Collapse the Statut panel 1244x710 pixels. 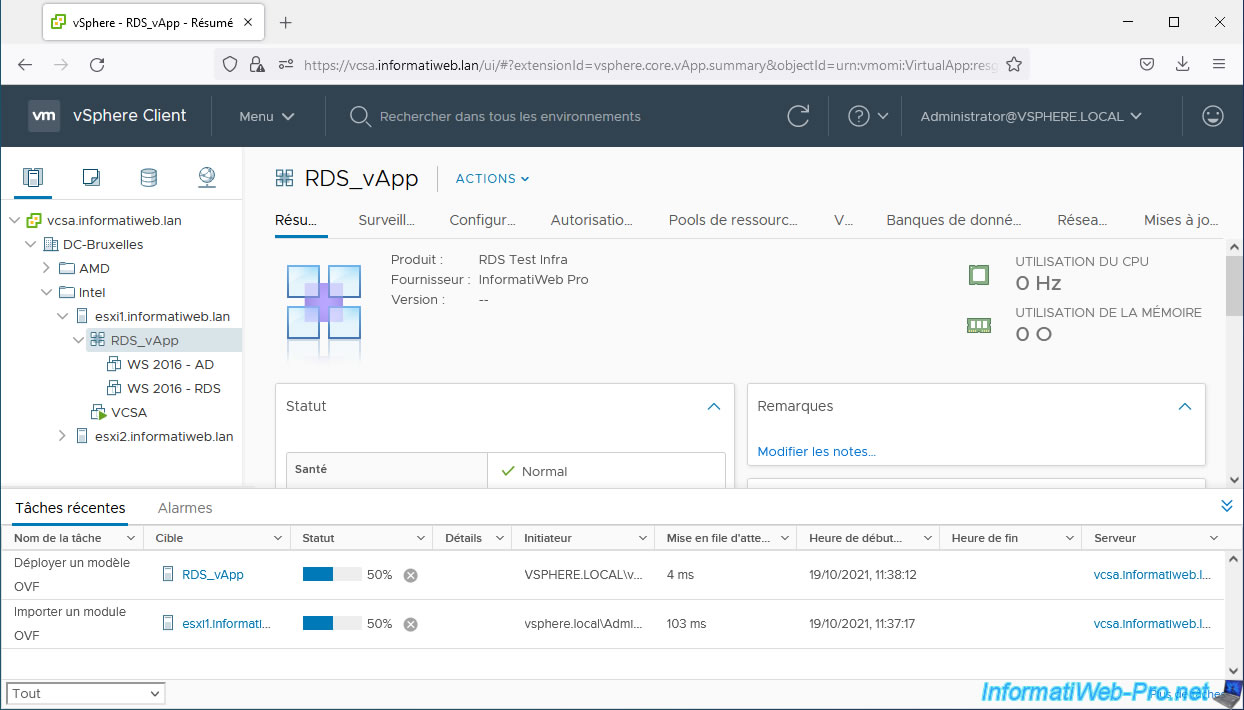pyautogui.click(x=714, y=406)
